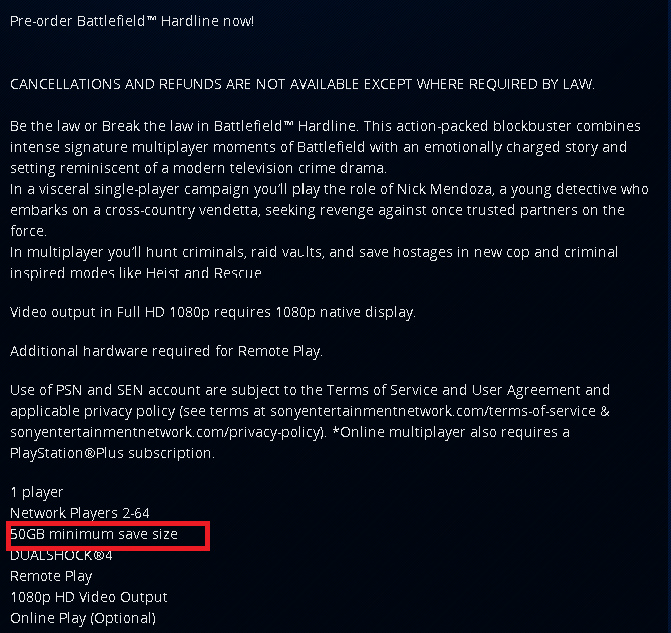Click the 'Remote Play' feature line
Viewport: 671px width, 633px height.
(51, 576)
